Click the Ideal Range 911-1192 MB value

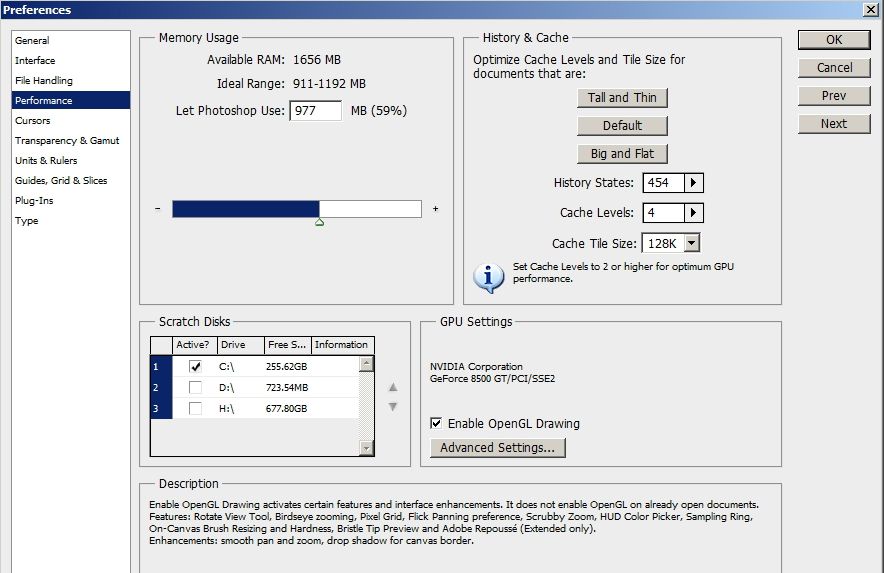tap(329, 84)
